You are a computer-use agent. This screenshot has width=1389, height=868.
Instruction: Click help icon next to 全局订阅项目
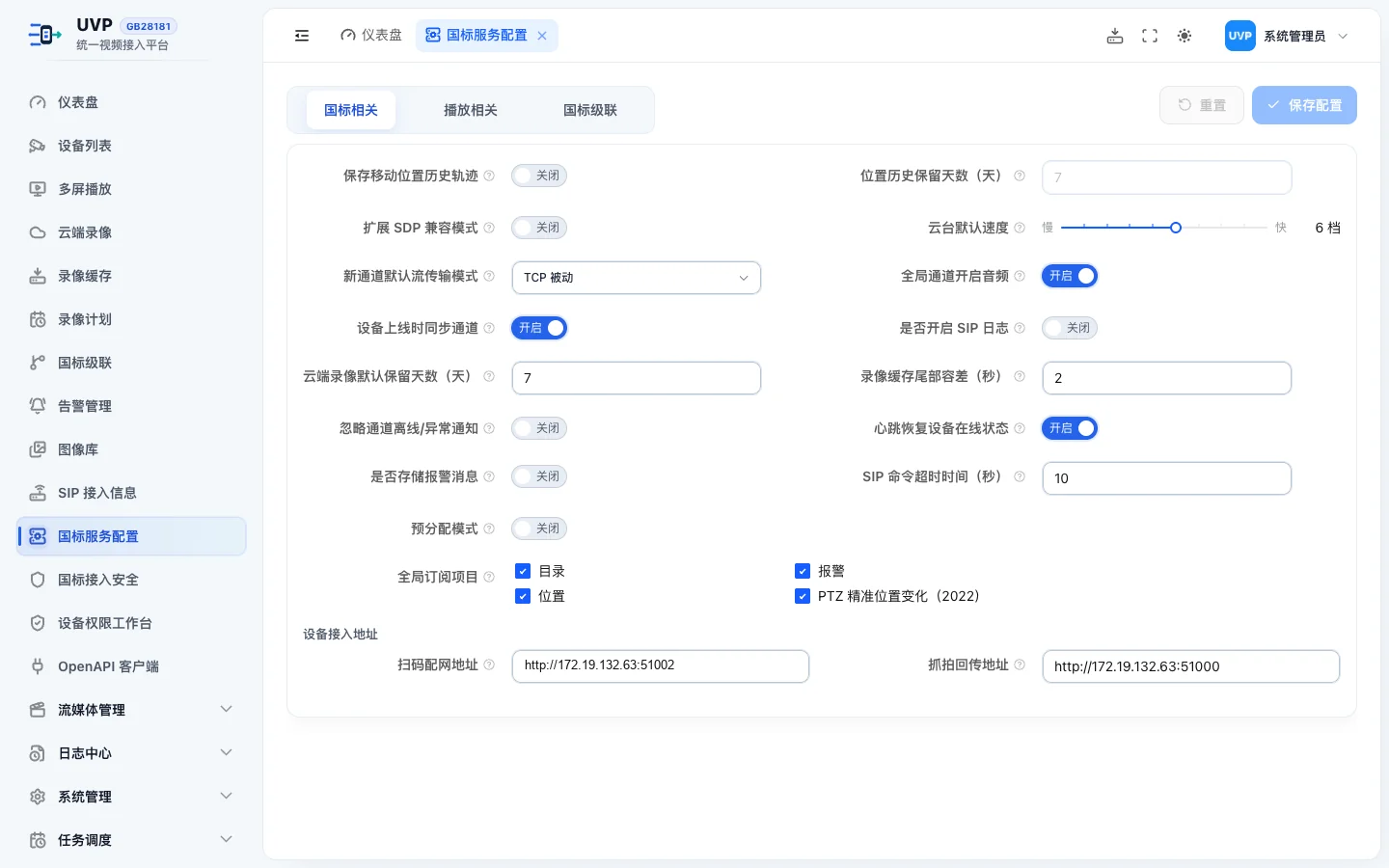tap(489, 577)
